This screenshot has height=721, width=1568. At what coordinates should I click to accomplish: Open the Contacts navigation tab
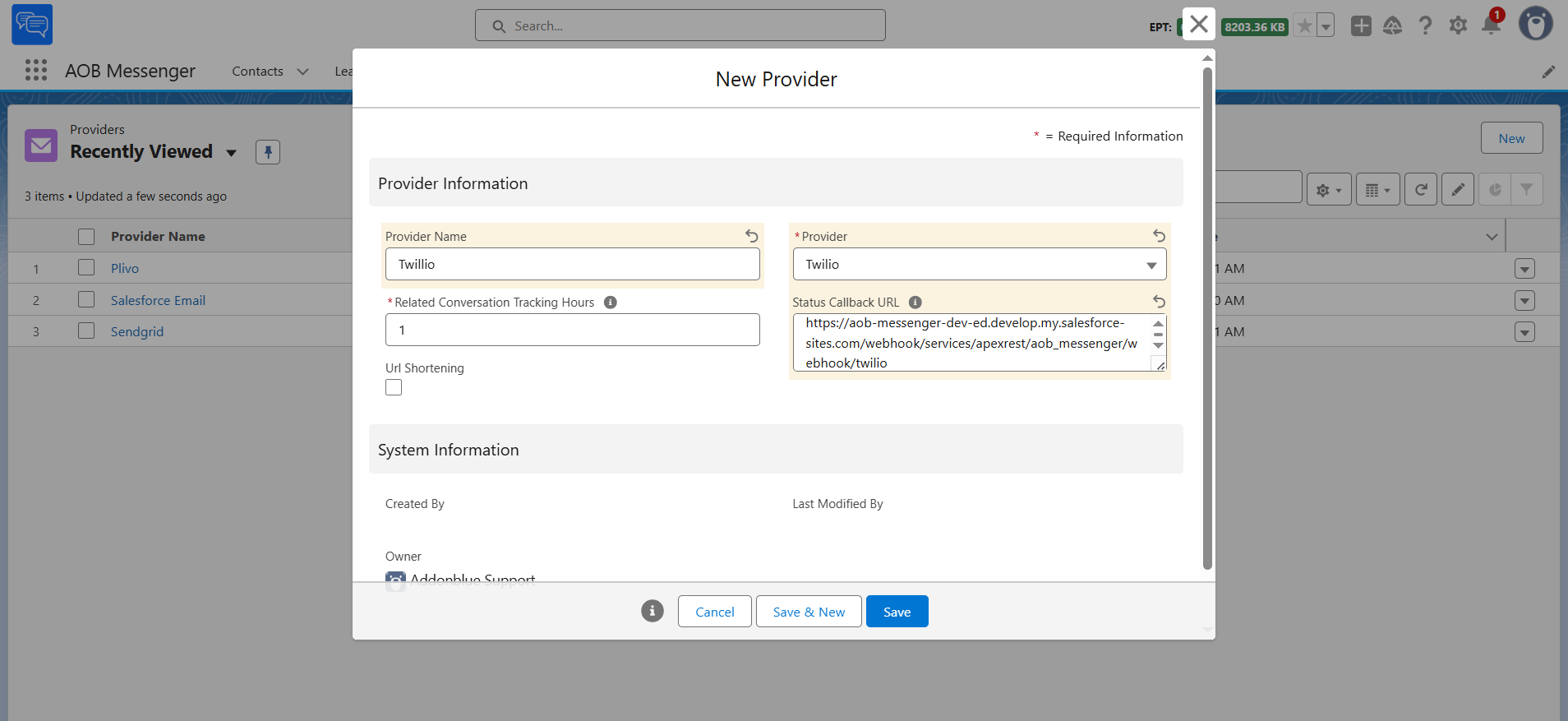tap(257, 72)
